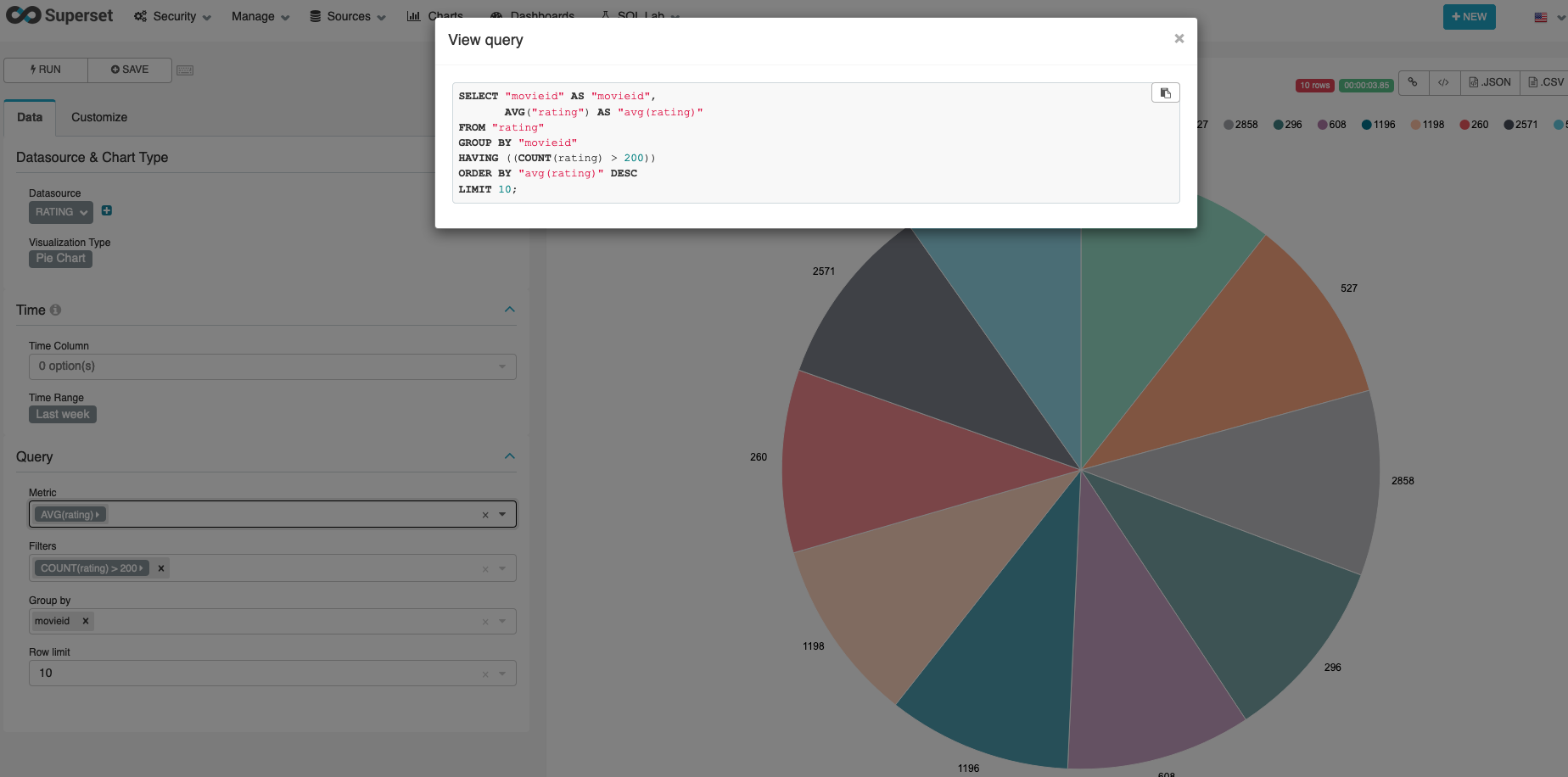Remove movieid from Group by
1568x777 pixels.
coord(86,621)
